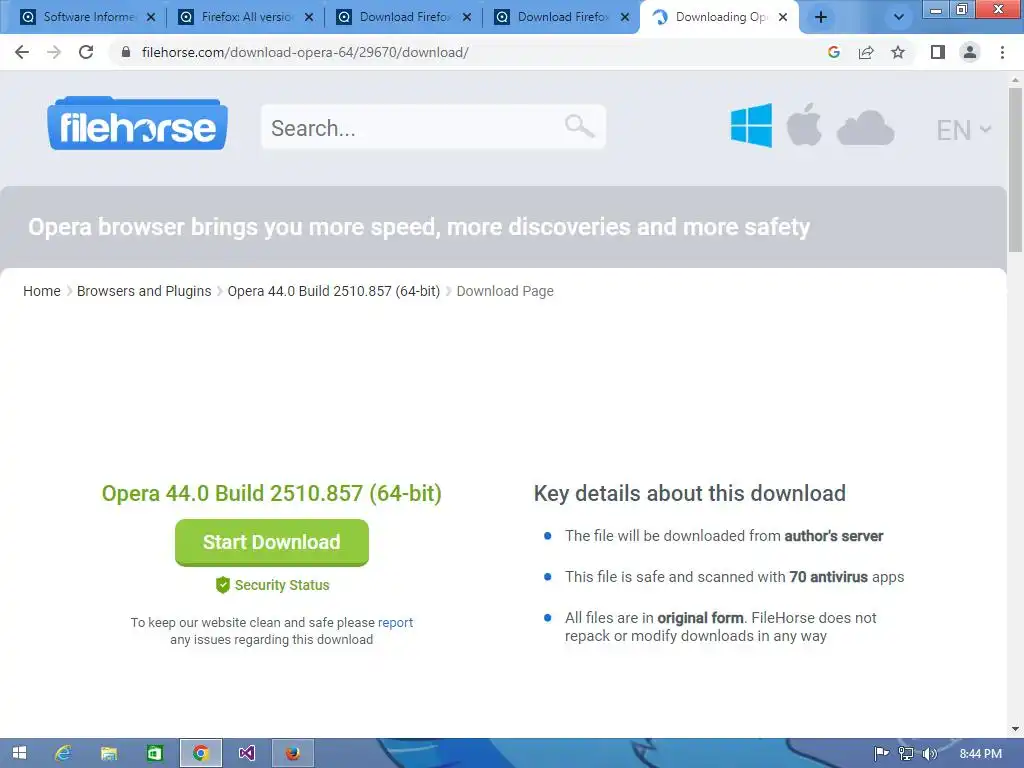Image resolution: width=1024 pixels, height=768 pixels.
Task: Click the volume speaker icon
Action: pos(929,754)
